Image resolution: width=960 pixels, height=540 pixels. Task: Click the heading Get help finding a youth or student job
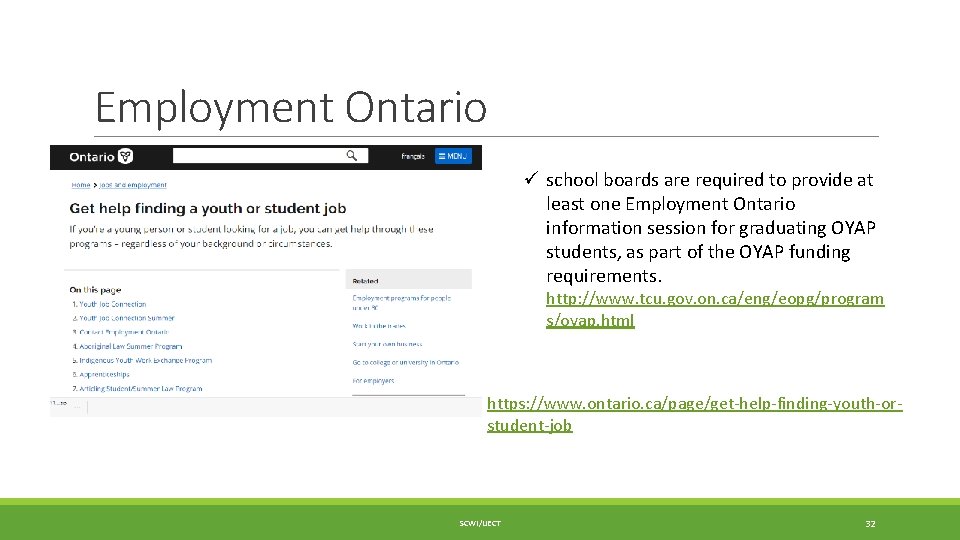coord(208,208)
